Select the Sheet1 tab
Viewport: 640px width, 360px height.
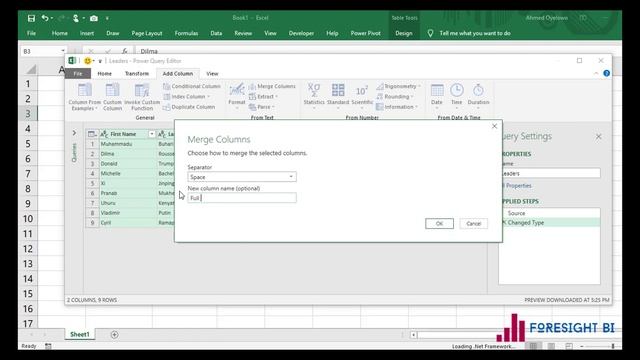pos(80,334)
